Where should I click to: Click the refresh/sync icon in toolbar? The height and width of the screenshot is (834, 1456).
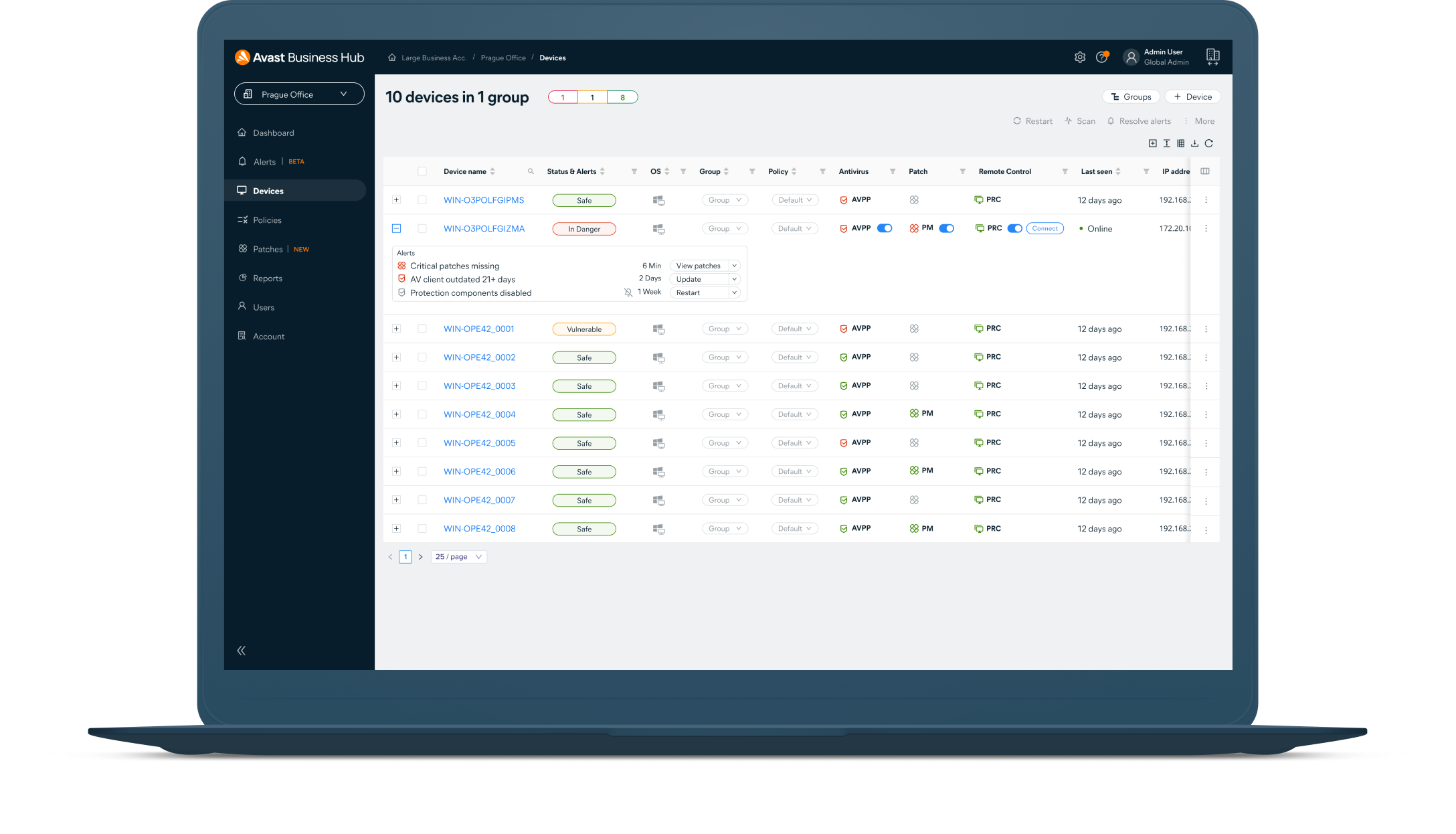(1210, 143)
